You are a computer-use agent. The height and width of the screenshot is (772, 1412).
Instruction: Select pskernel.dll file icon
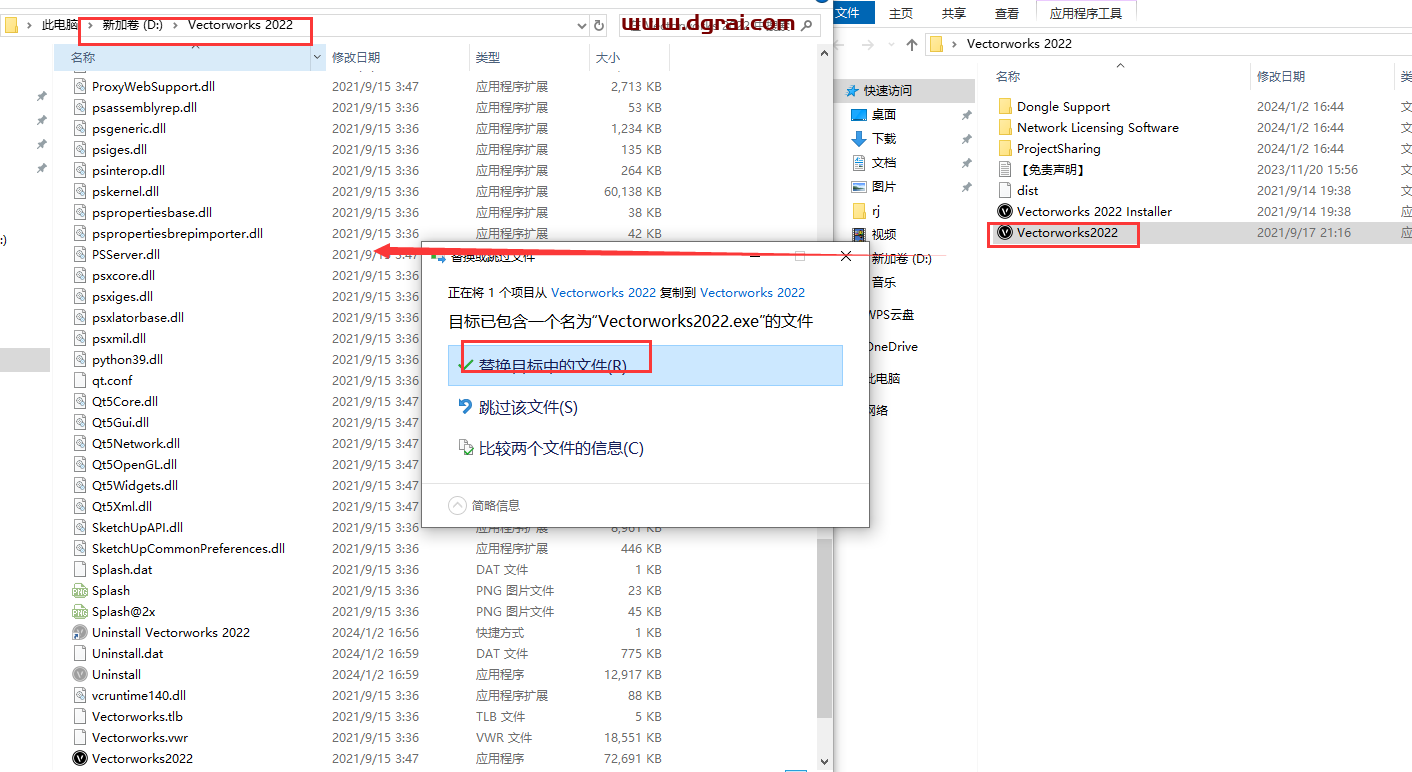[80, 191]
